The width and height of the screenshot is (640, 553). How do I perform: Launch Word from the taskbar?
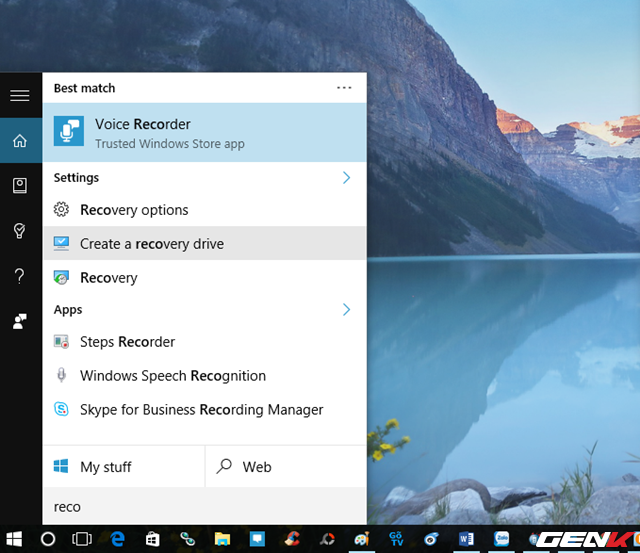click(x=466, y=539)
